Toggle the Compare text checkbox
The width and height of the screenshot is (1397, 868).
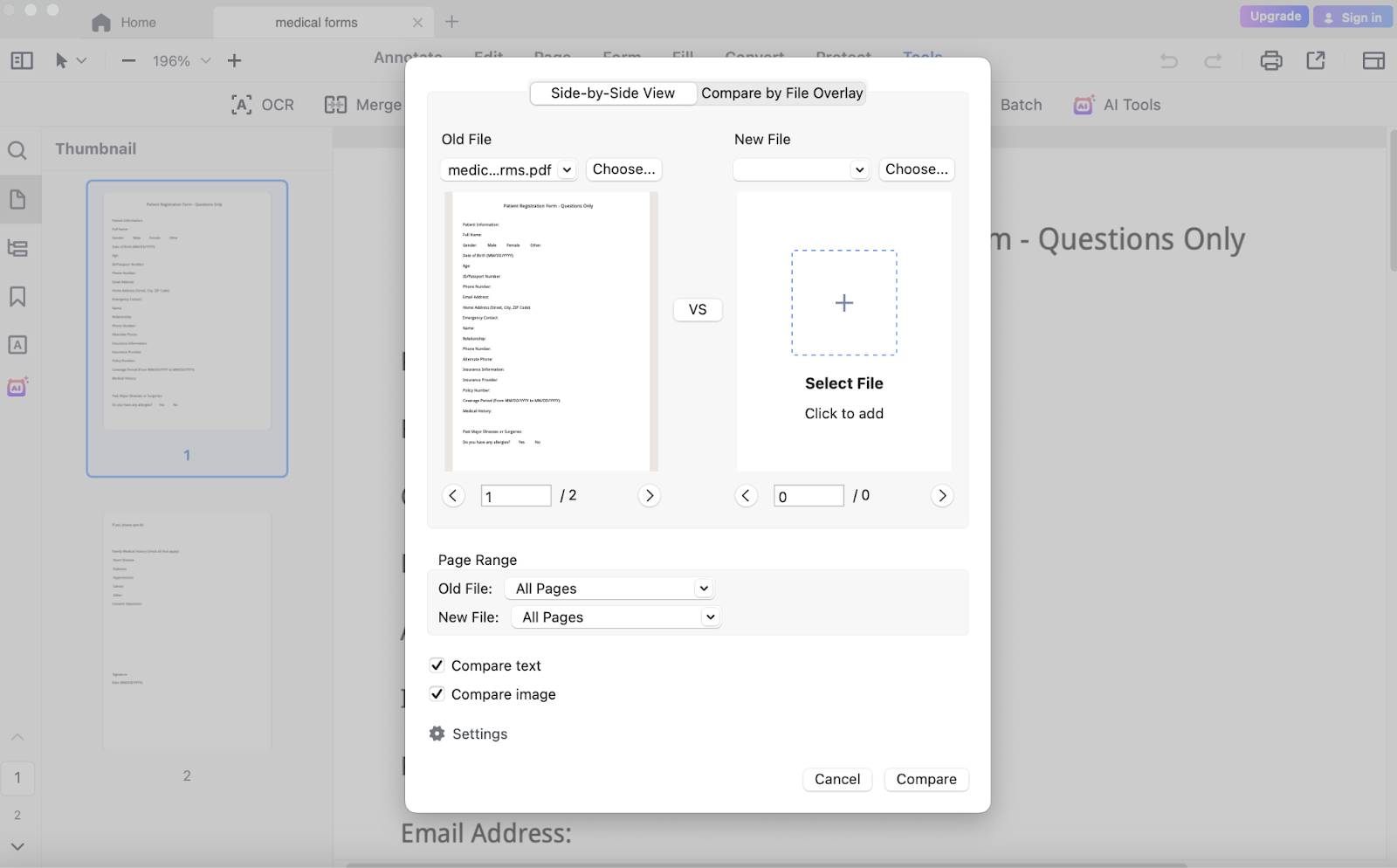pos(437,665)
